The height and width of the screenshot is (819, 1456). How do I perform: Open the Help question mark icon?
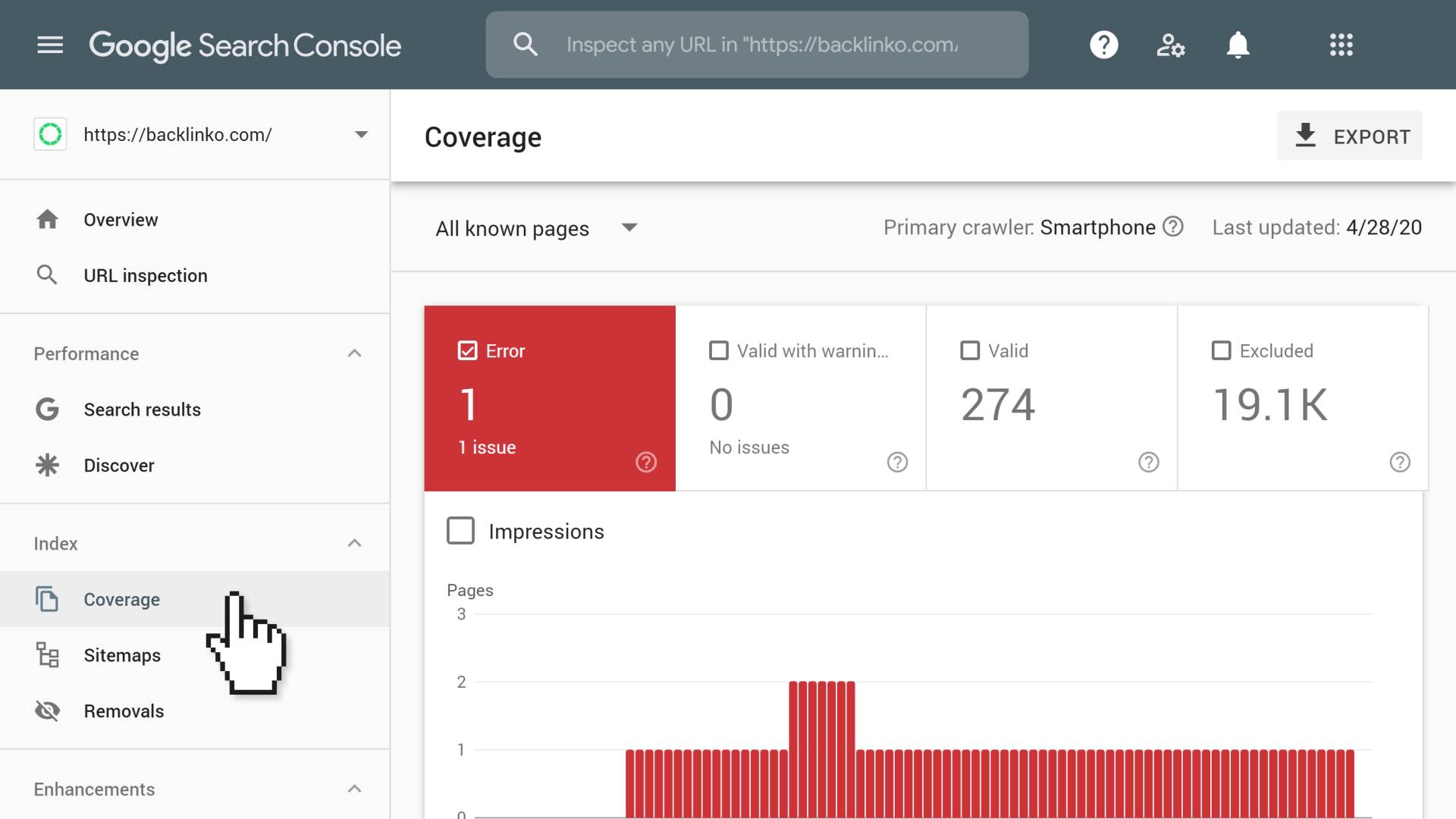tap(1103, 45)
